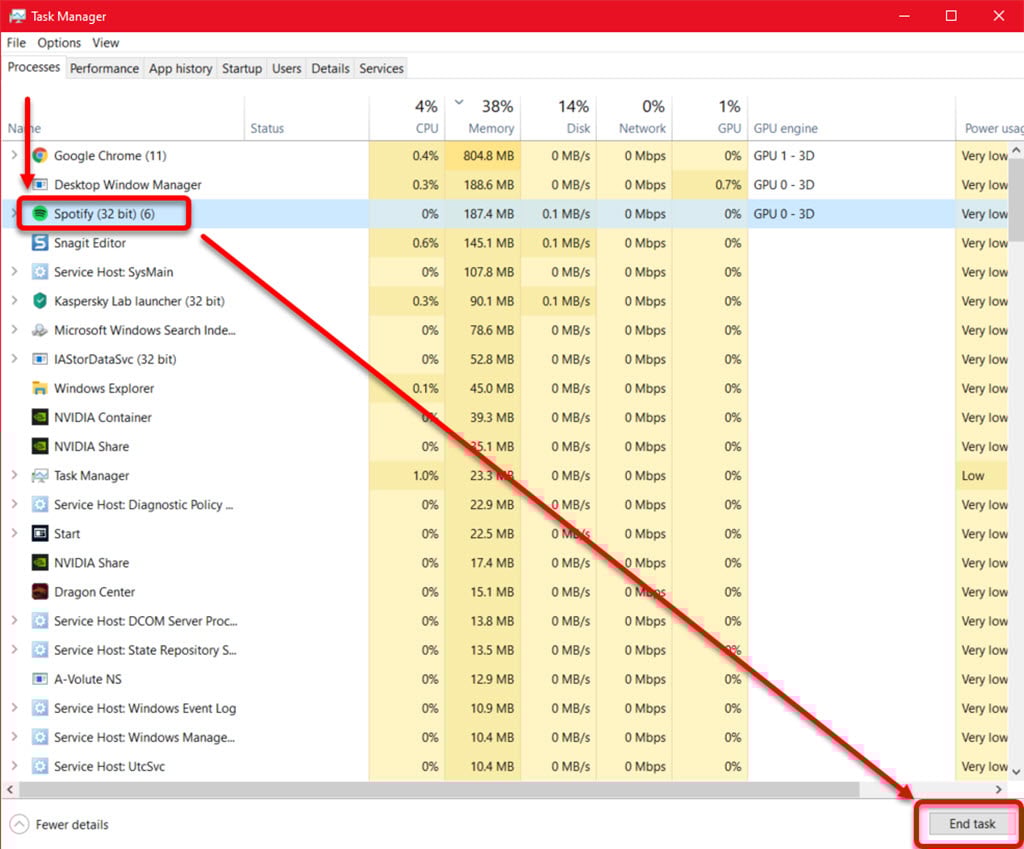
Task: Click Fewer details to collapse view
Action: pyautogui.click(x=59, y=825)
